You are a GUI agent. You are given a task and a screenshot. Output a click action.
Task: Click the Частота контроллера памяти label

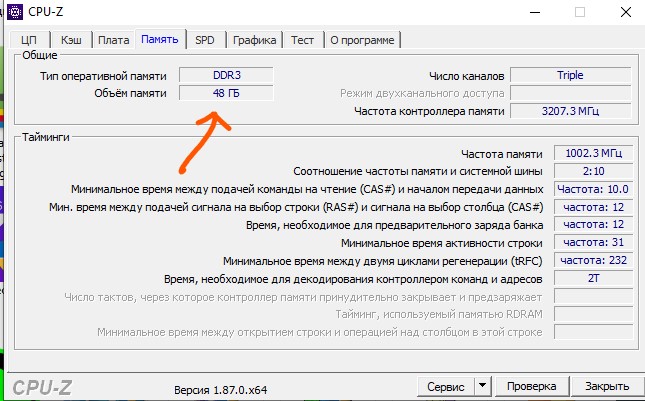tap(429, 111)
